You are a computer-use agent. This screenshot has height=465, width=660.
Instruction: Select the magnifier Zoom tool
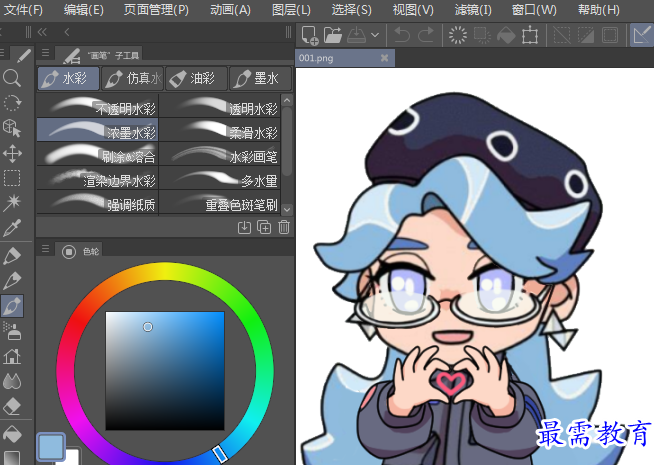[x=12, y=78]
